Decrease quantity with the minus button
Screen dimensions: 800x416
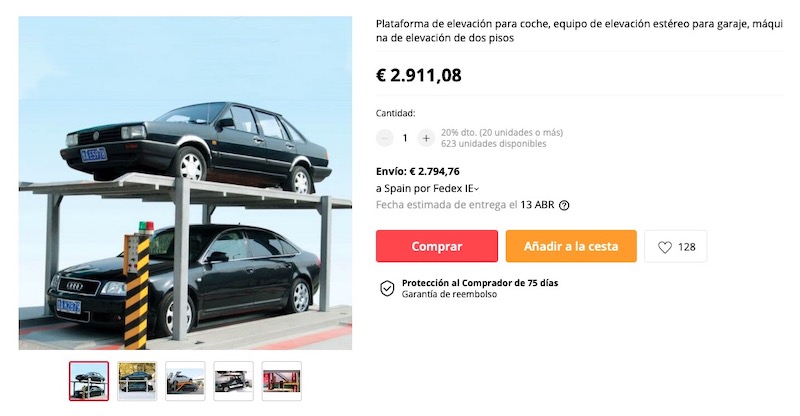click(x=385, y=138)
